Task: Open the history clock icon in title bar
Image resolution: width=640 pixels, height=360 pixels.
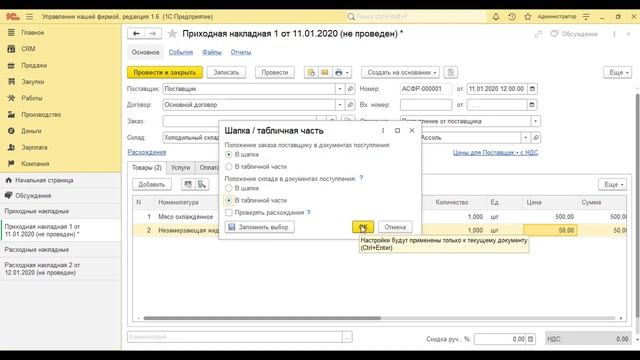Action: [512, 17]
